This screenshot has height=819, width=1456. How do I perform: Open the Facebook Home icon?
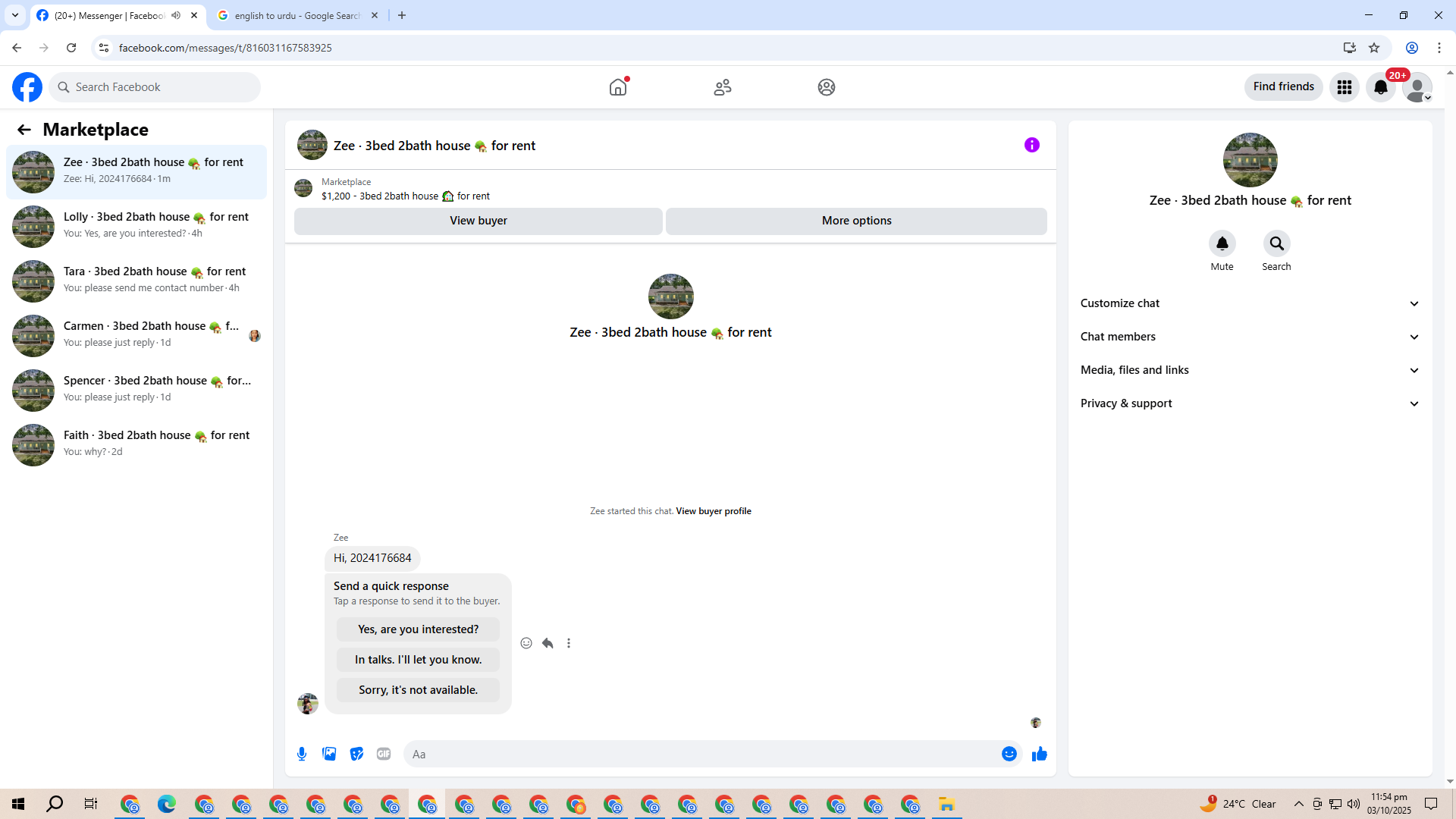pos(618,87)
